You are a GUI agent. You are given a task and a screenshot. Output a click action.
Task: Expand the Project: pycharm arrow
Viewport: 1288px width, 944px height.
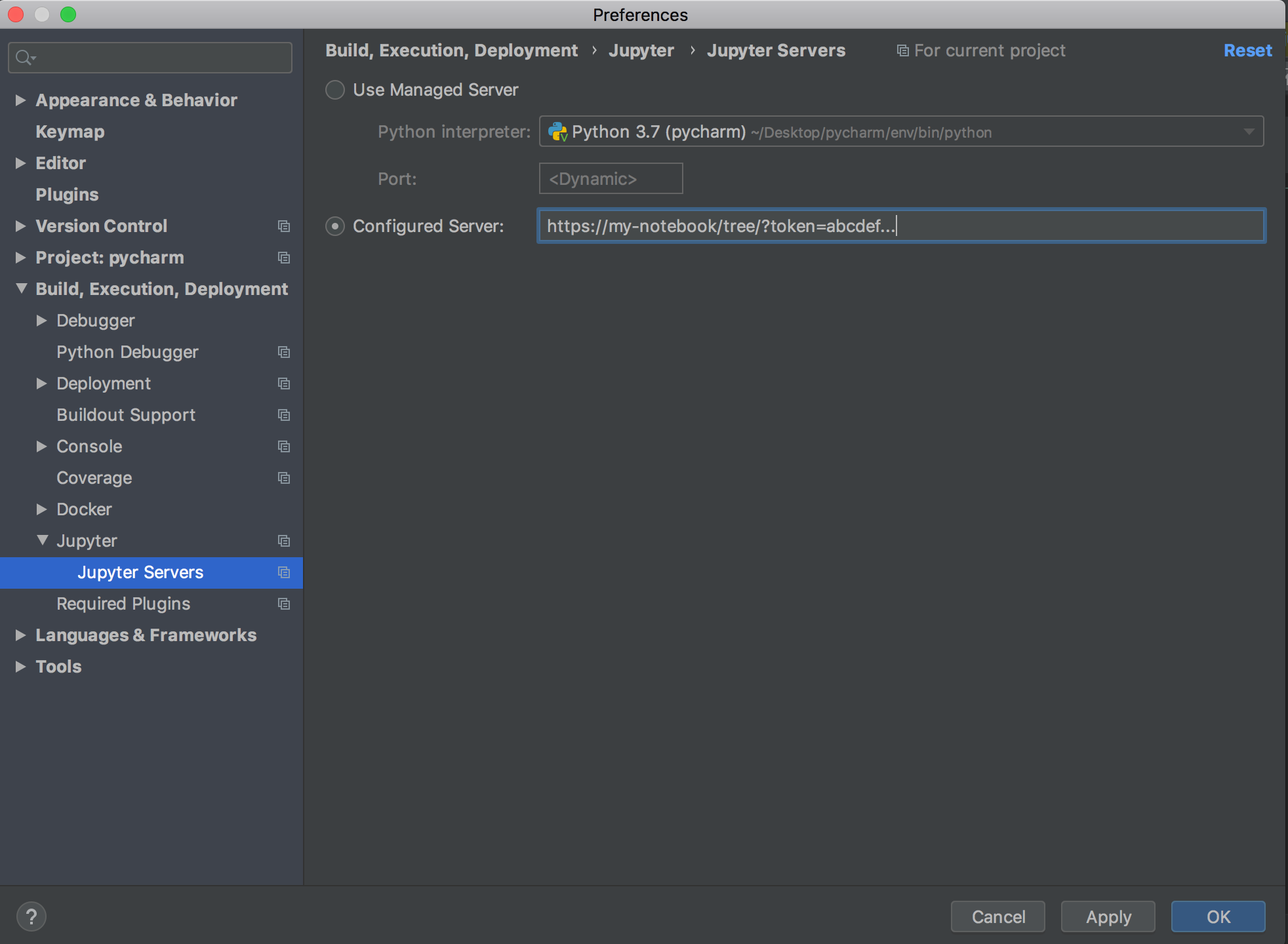20,257
